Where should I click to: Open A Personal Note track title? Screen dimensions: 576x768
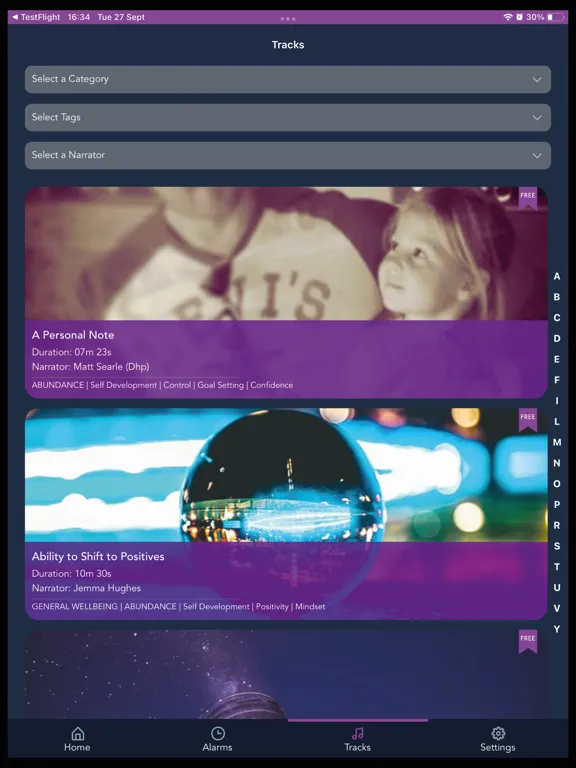pos(73,335)
